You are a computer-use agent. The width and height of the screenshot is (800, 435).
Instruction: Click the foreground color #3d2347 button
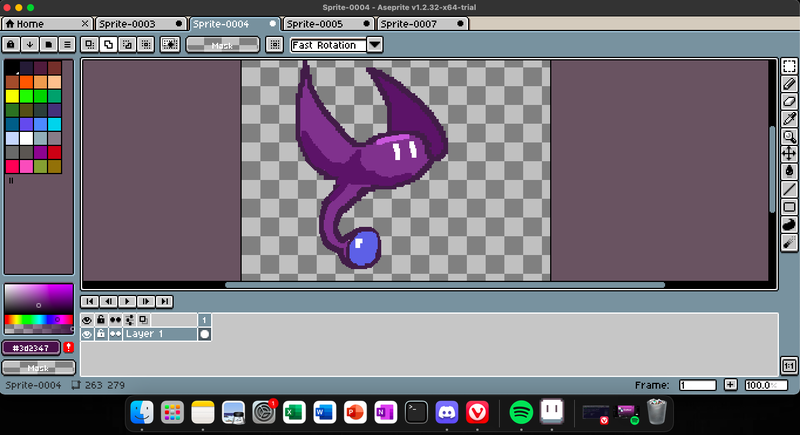click(31, 348)
